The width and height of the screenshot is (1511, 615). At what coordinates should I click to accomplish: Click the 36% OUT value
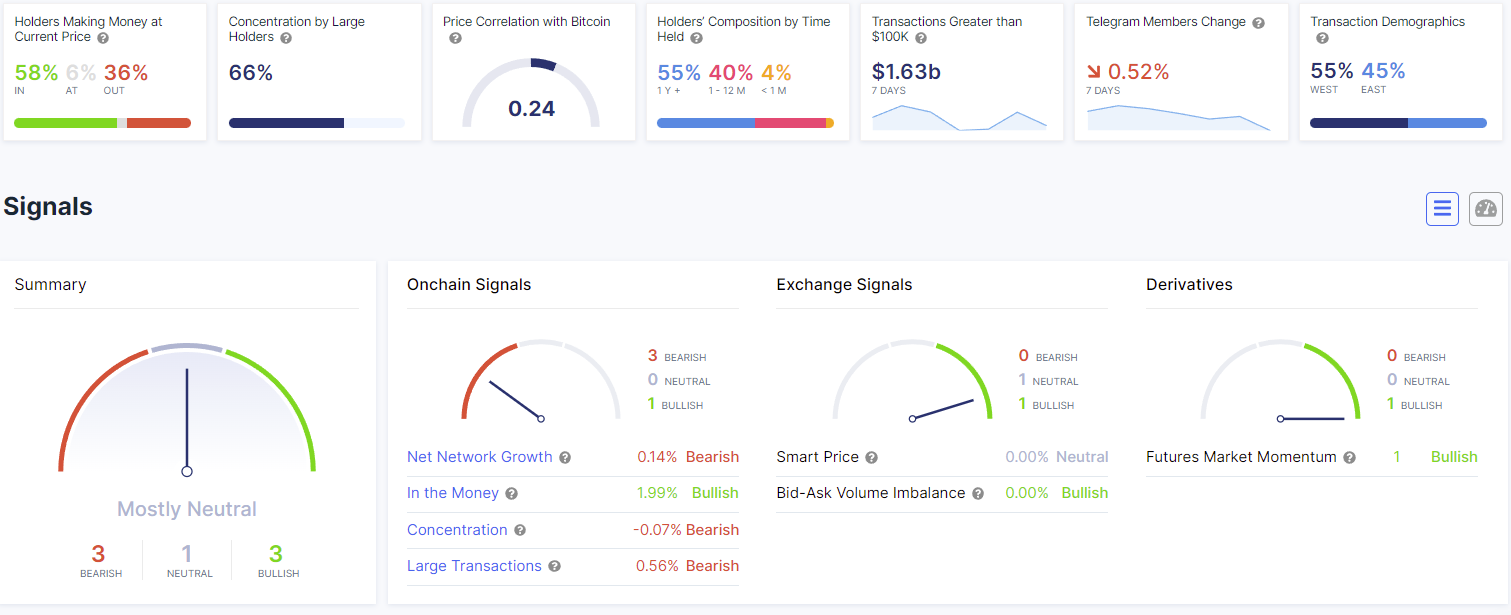(126, 72)
